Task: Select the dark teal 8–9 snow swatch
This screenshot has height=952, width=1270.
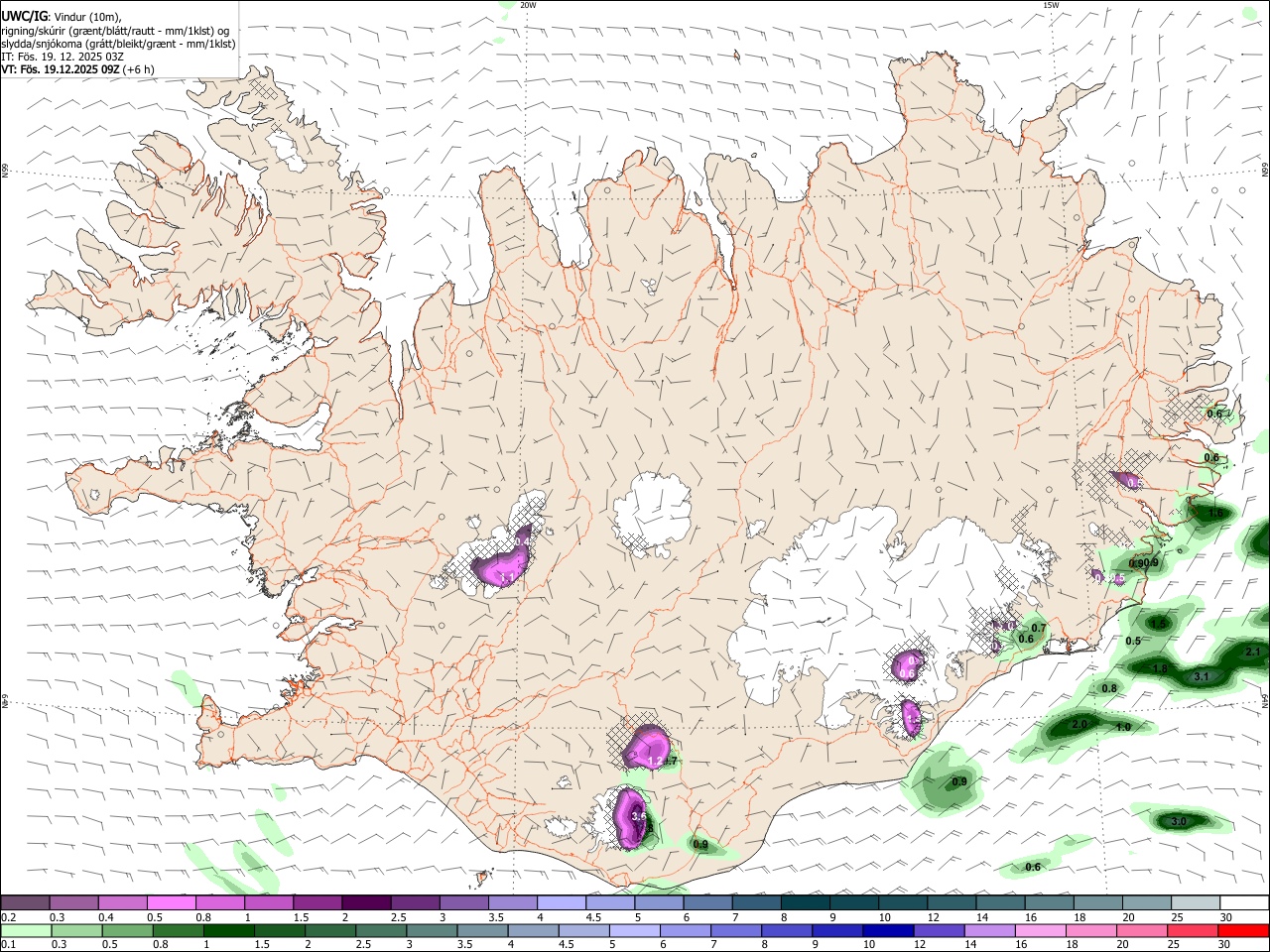Action: pyautogui.click(x=805, y=903)
